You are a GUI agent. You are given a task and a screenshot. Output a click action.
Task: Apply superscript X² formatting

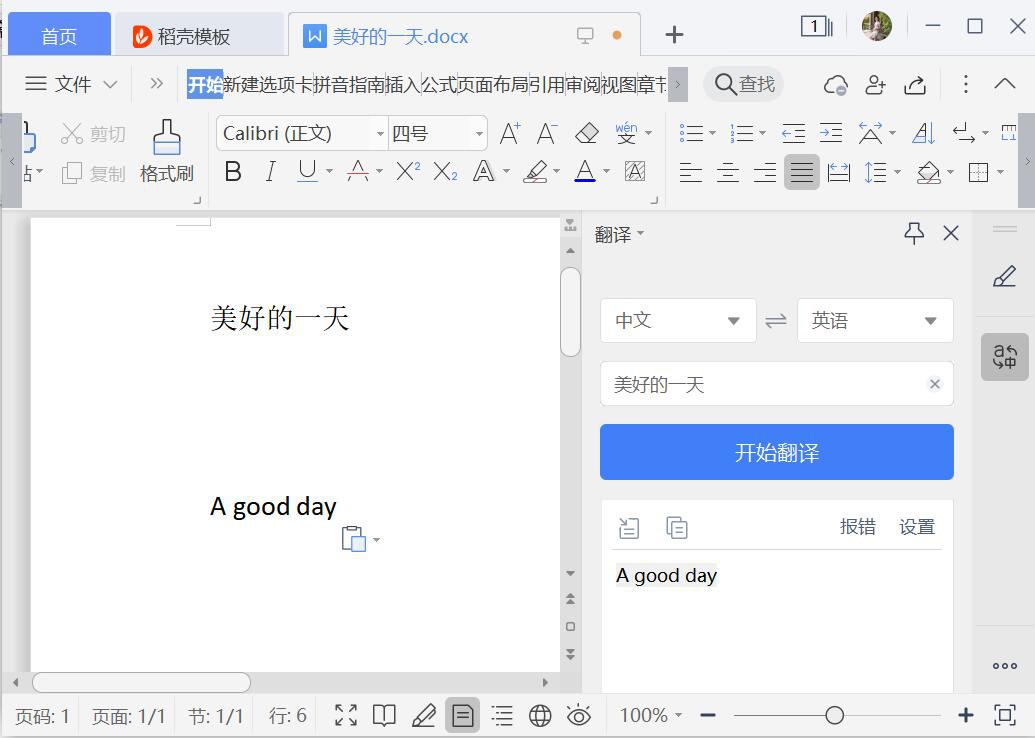pos(408,172)
